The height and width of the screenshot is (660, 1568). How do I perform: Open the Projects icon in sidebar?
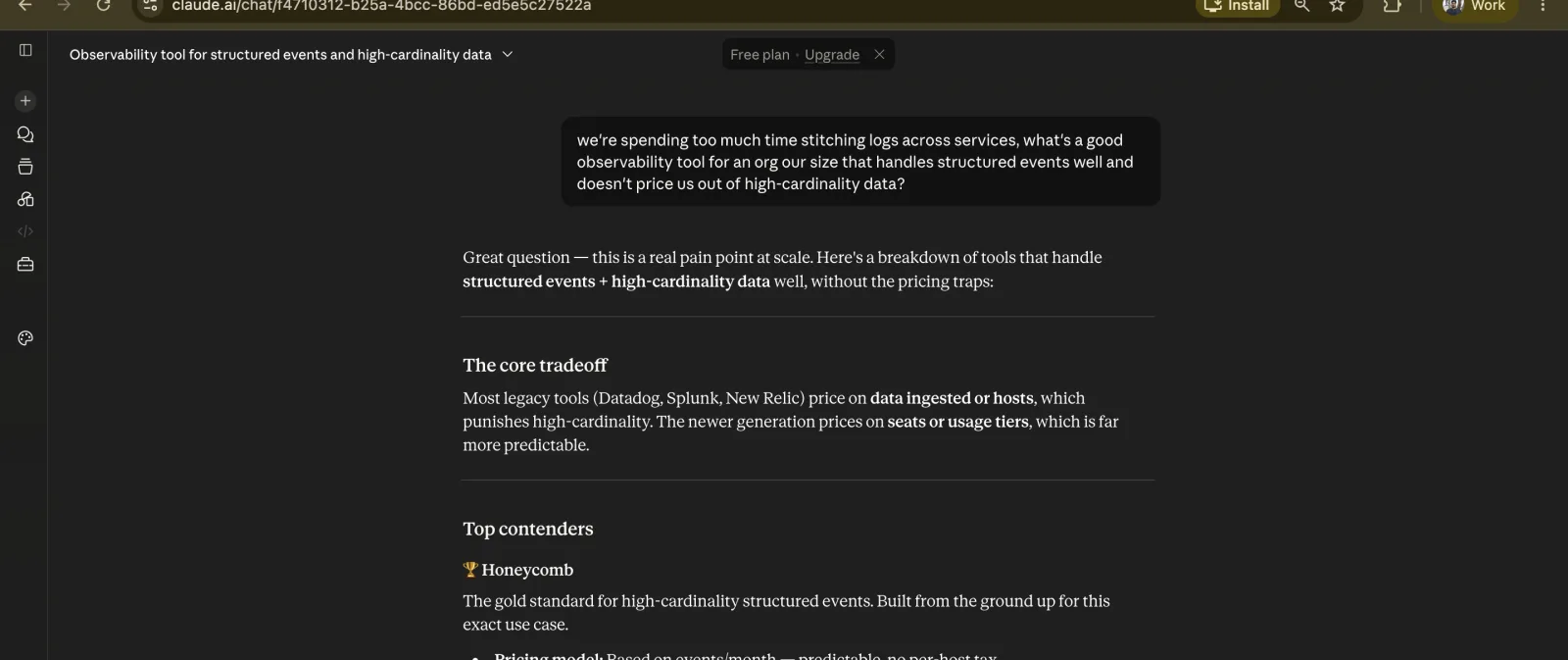click(25, 167)
